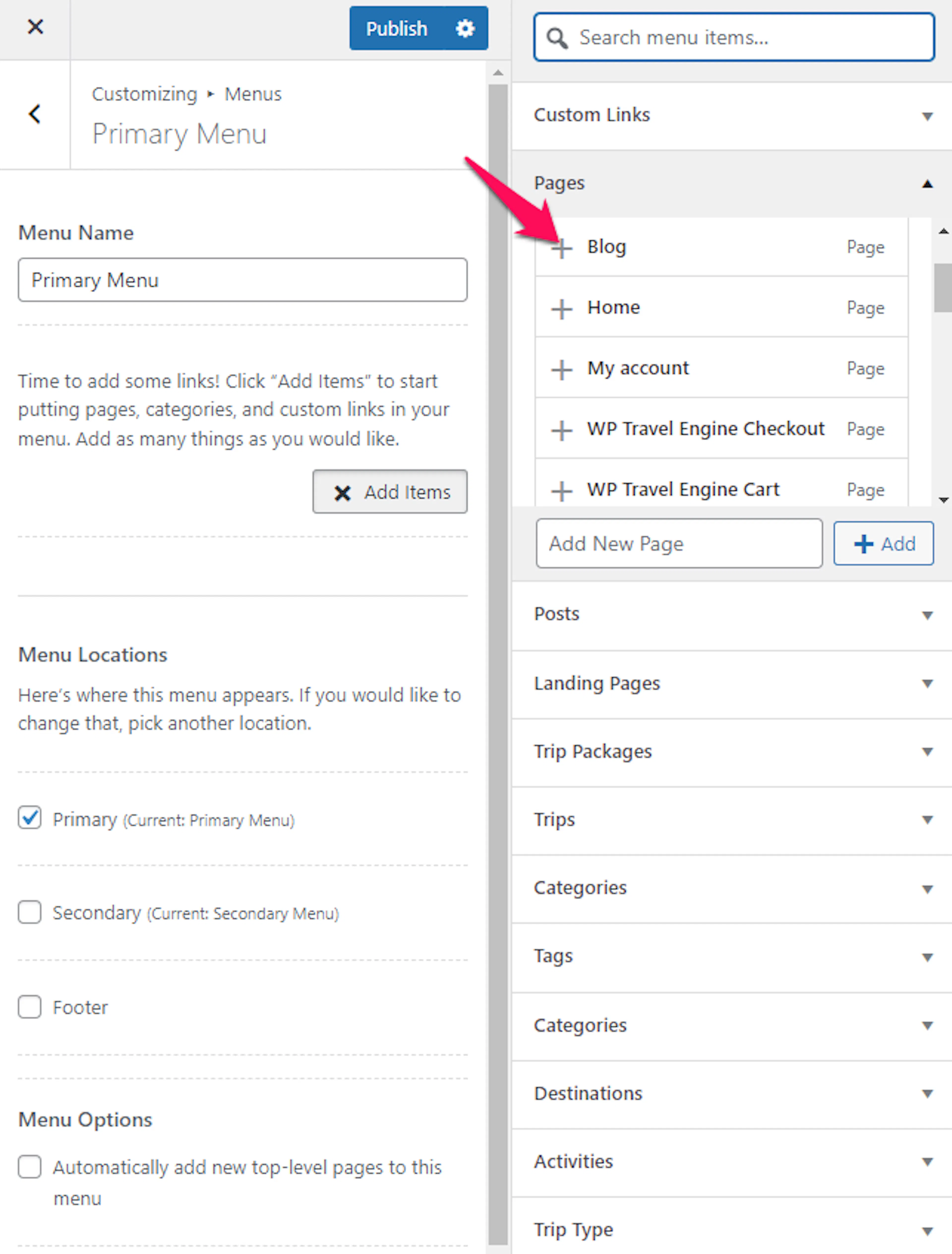Screen dimensions: 952x1254
Task: Click the Publish button
Action: tap(396, 28)
